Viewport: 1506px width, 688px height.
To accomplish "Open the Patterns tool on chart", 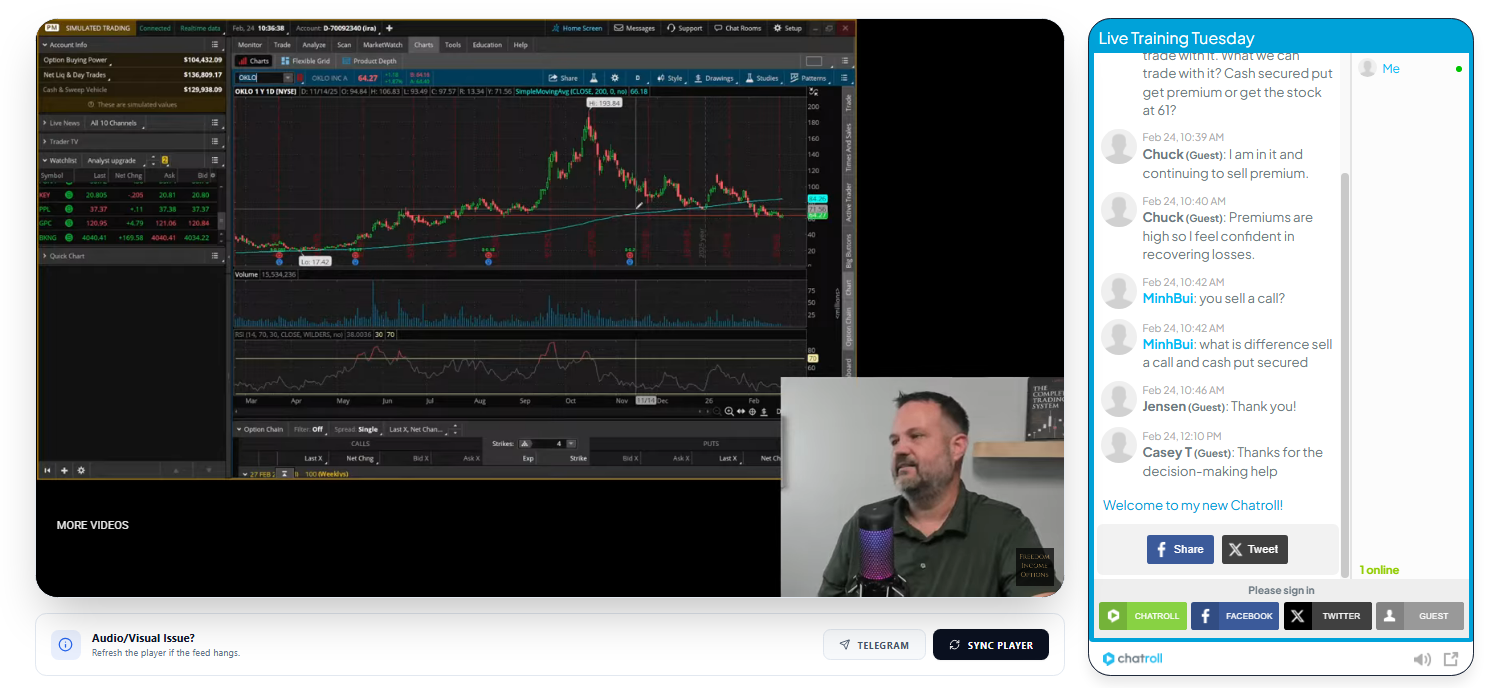I will pos(808,78).
